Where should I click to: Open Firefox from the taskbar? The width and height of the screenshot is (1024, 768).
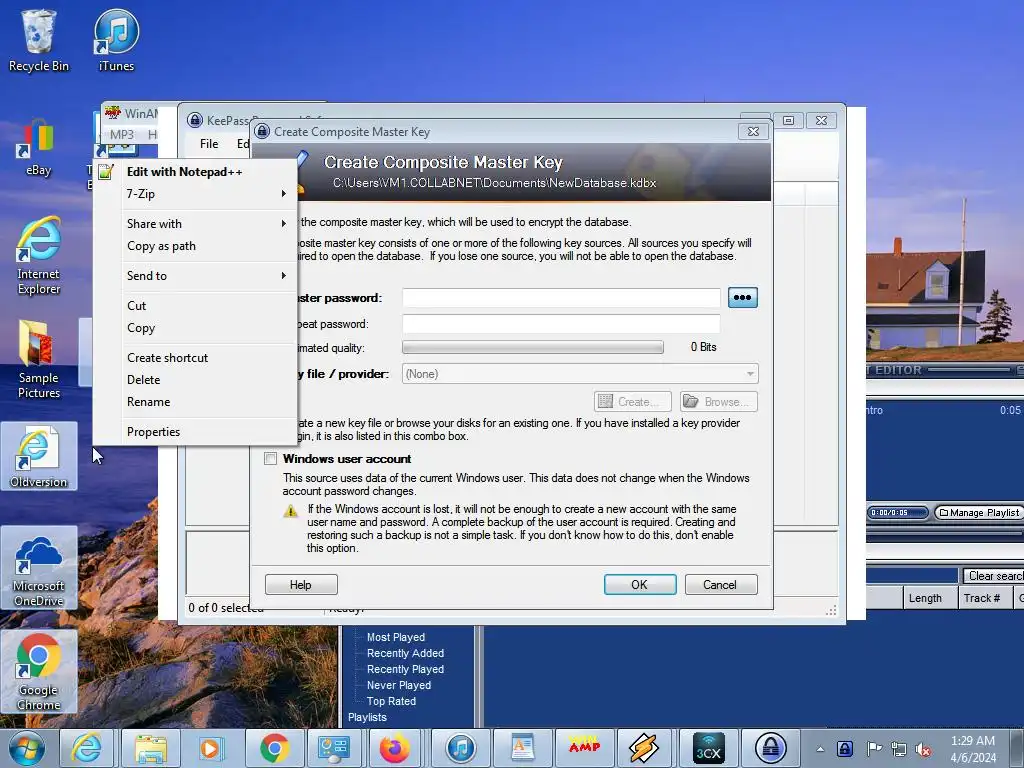click(395, 748)
